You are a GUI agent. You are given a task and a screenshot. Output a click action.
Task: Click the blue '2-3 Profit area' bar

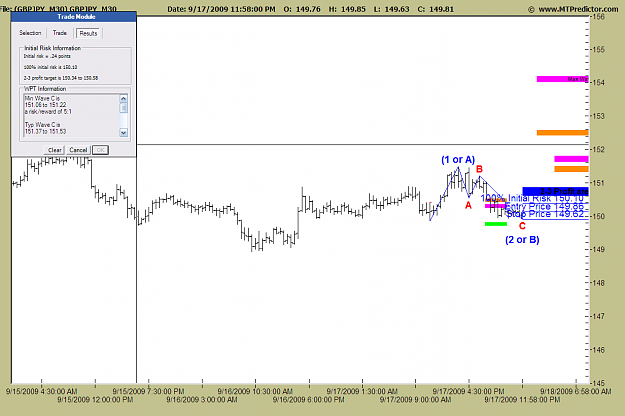click(x=555, y=191)
